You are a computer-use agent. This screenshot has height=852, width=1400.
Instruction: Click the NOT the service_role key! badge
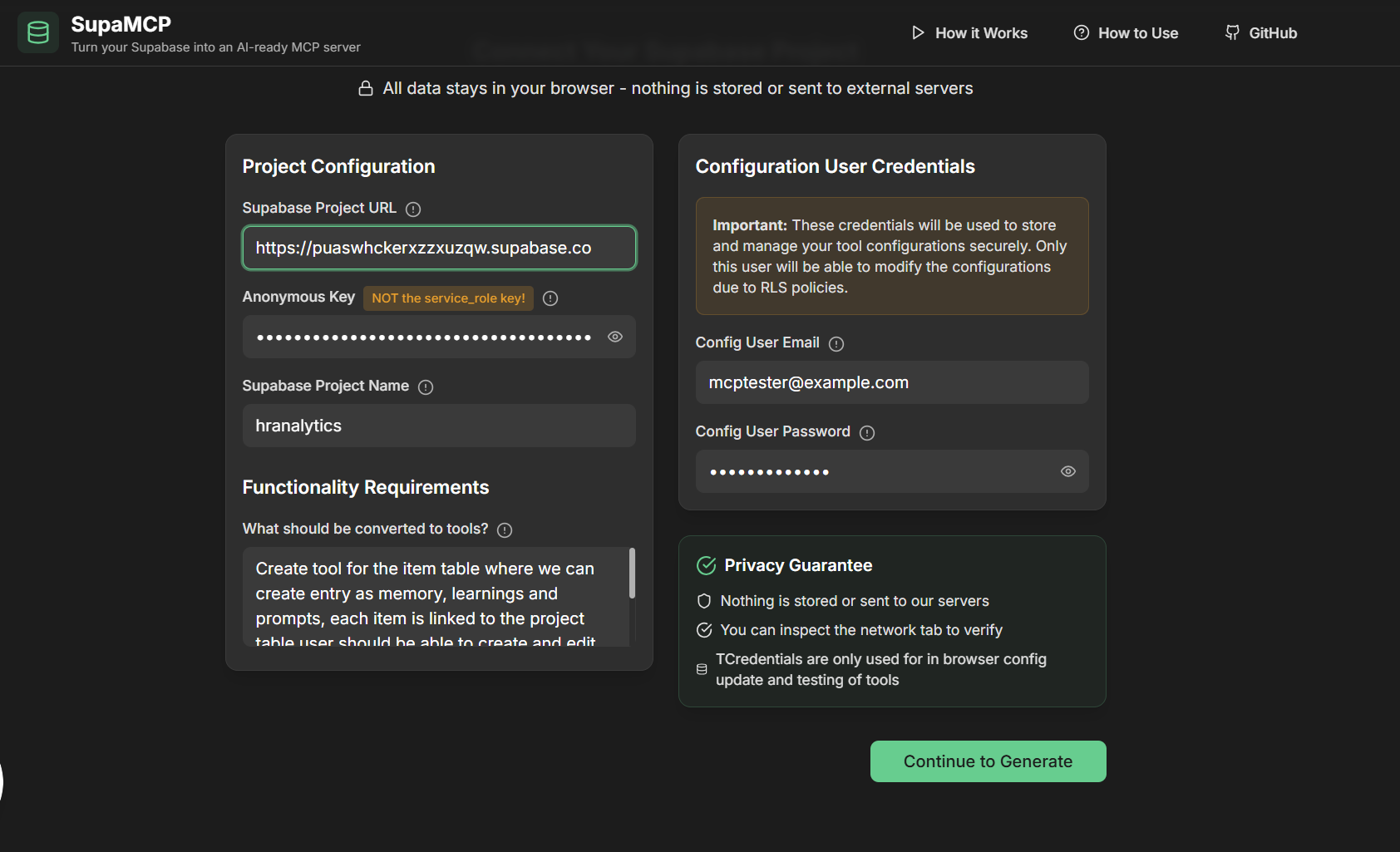[448, 298]
